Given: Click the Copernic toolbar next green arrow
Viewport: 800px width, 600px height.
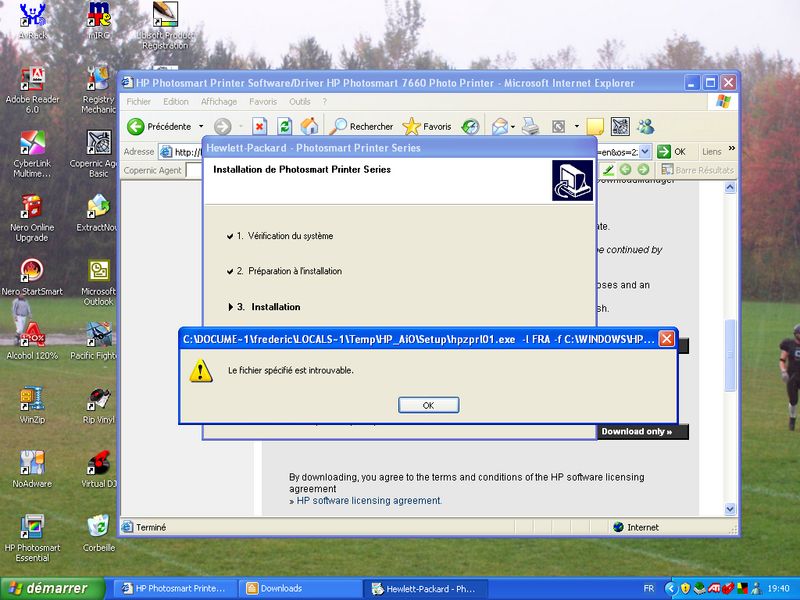Looking at the screenshot, I should (x=643, y=170).
